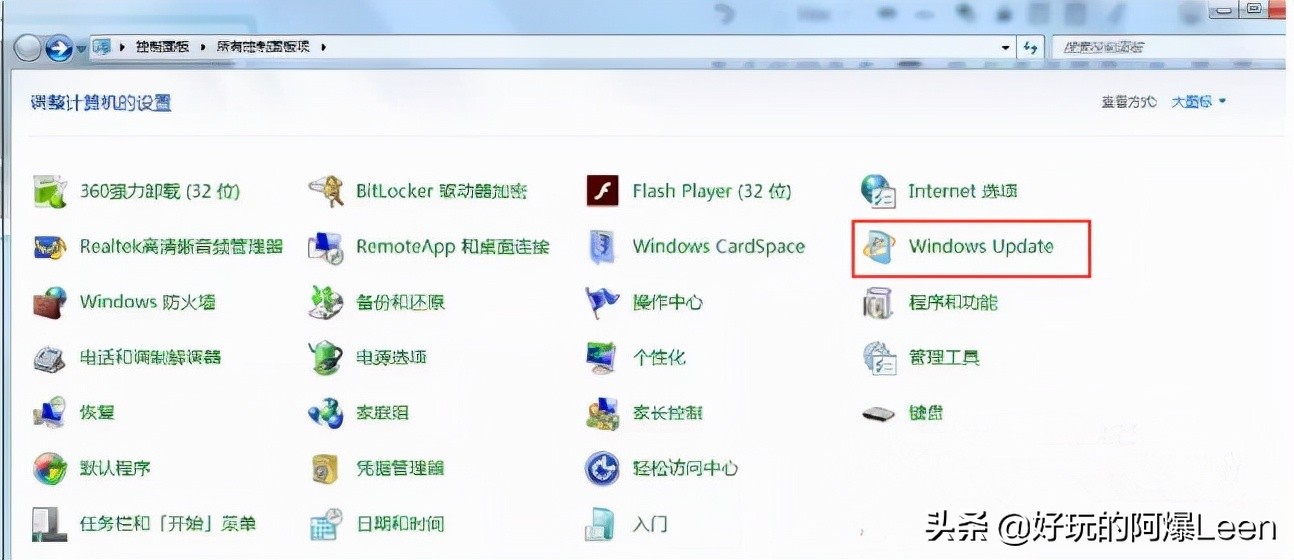This screenshot has width=1294, height=560.
Task: Click the 程序和功能 text link
Action: [x=953, y=301]
